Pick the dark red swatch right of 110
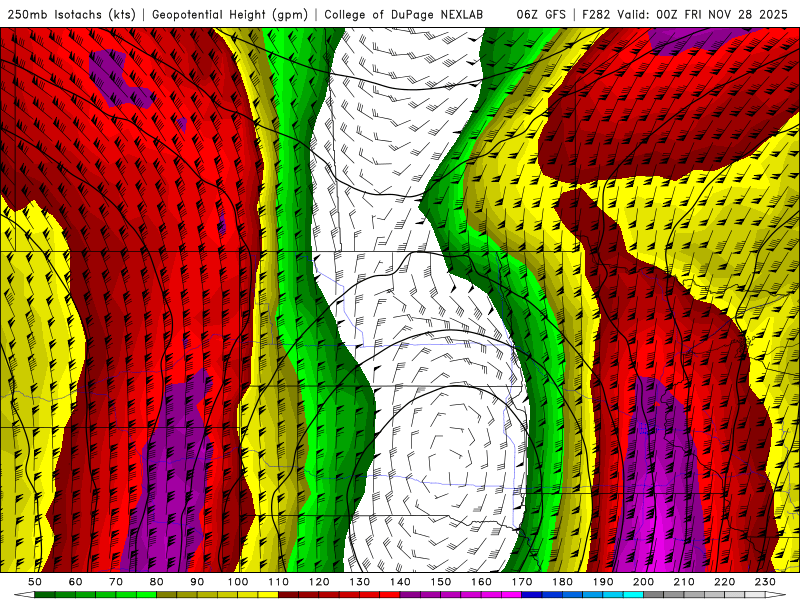 coord(288,595)
